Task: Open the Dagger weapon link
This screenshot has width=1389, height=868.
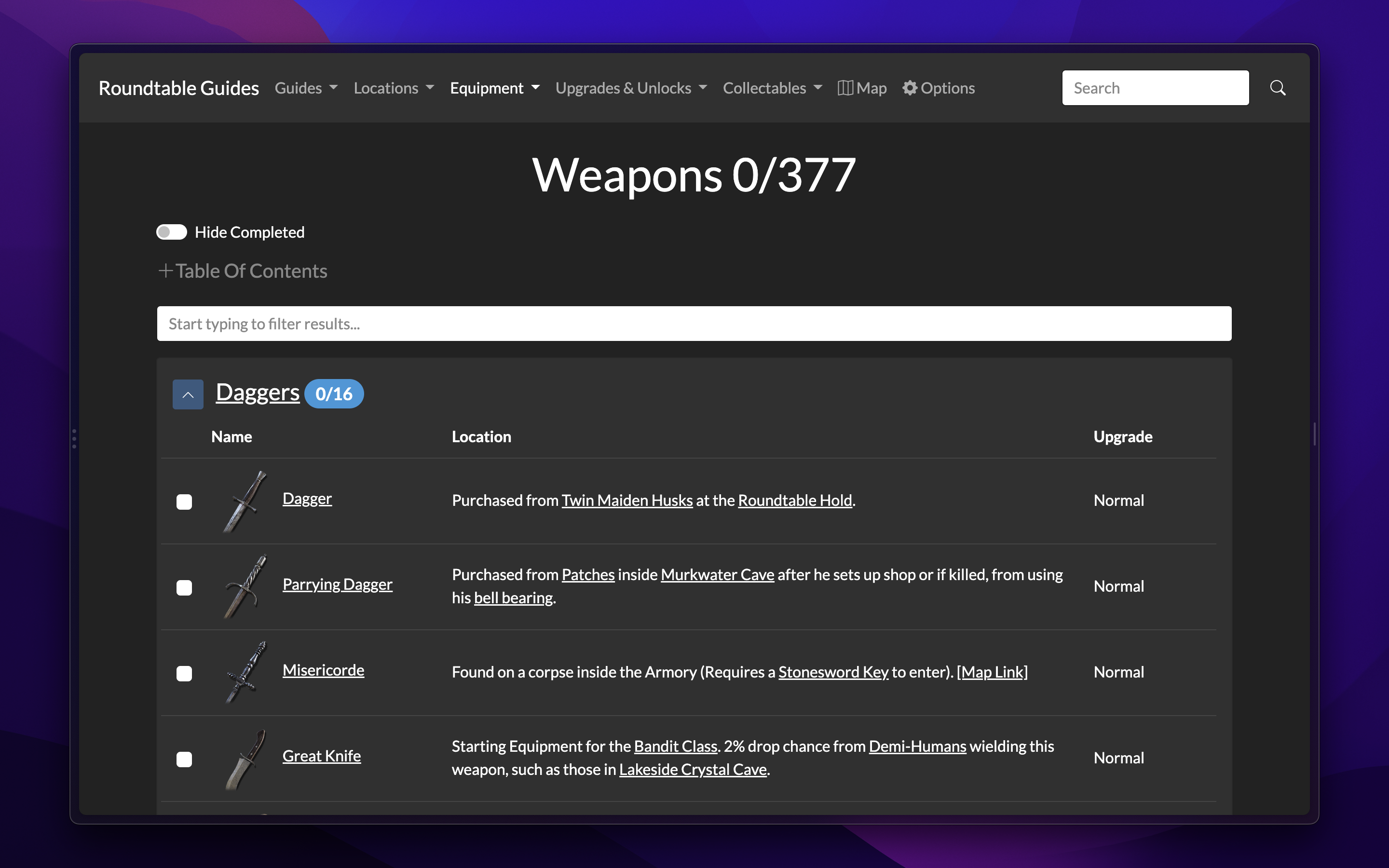Action: (307, 499)
